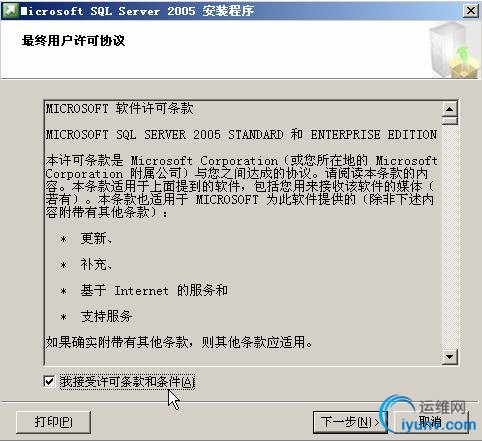
Task: Click the 下一步(N) button
Action: (x=350, y=422)
